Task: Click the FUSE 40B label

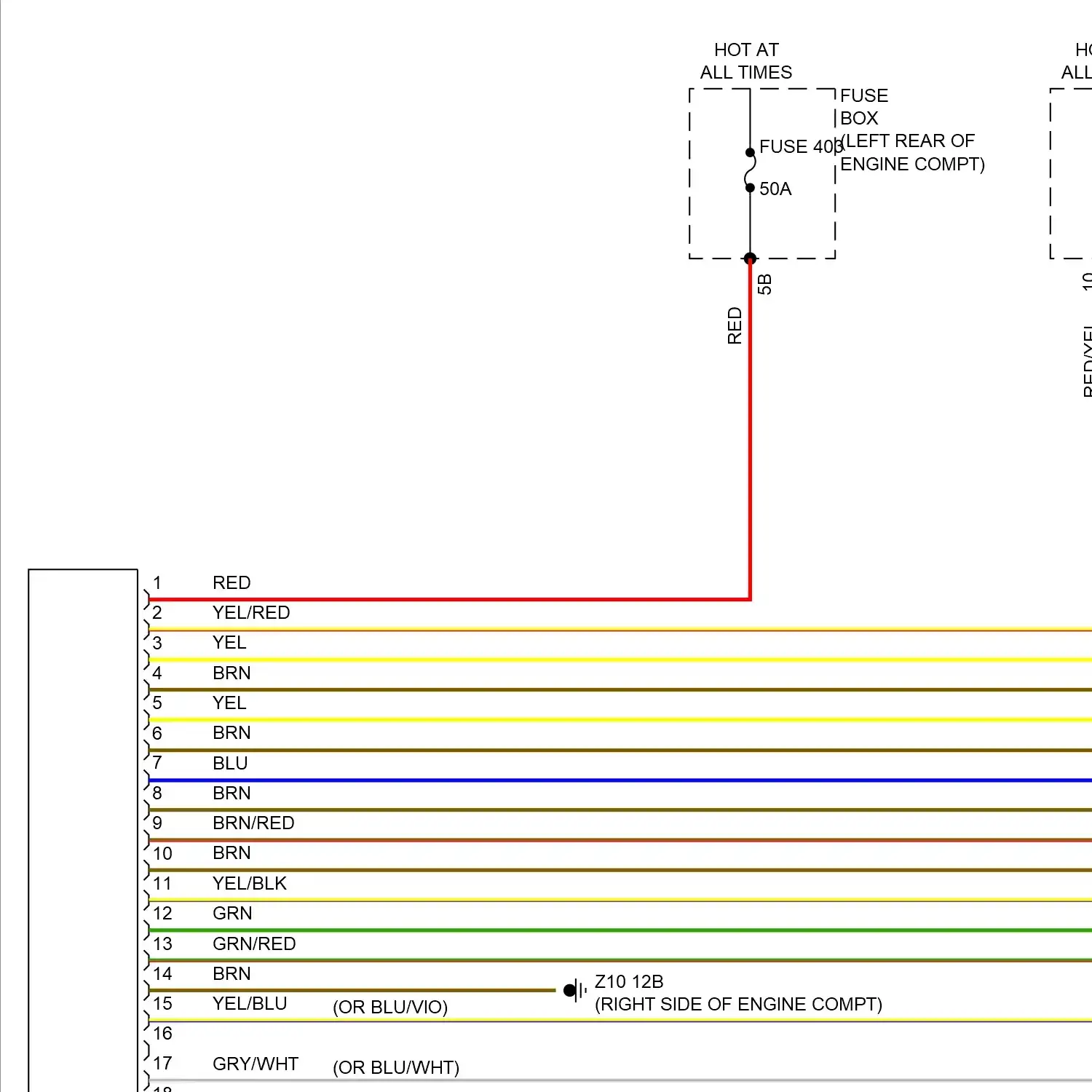Action: click(801, 146)
